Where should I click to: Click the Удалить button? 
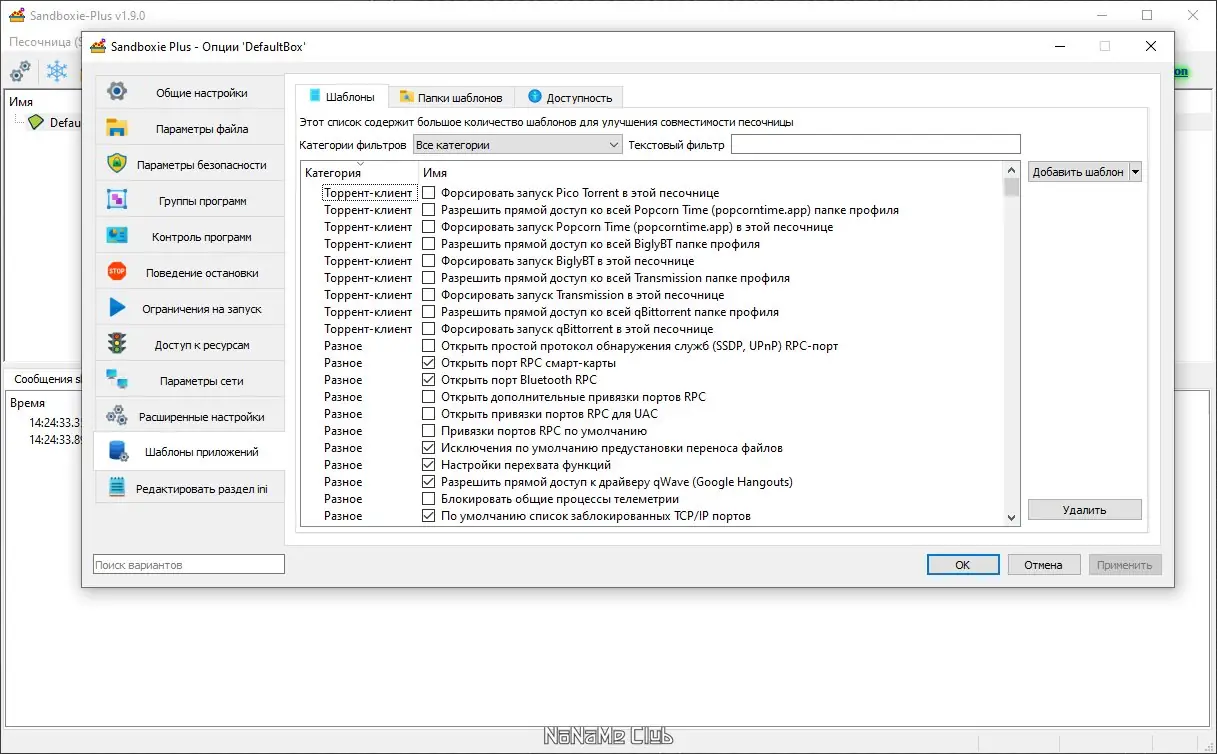pyautogui.click(x=1084, y=510)
